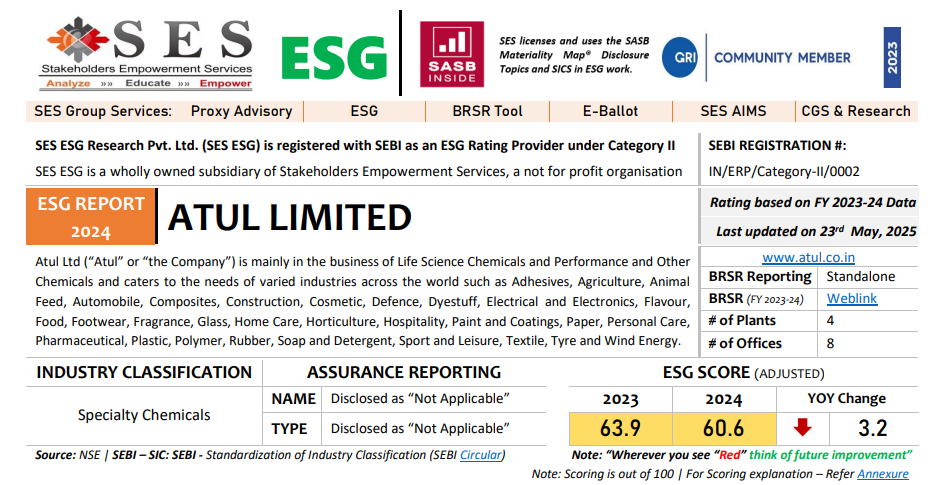Click the YOY Change column header
The width and height of the screenshot is (946, 485).
(847, 399)
